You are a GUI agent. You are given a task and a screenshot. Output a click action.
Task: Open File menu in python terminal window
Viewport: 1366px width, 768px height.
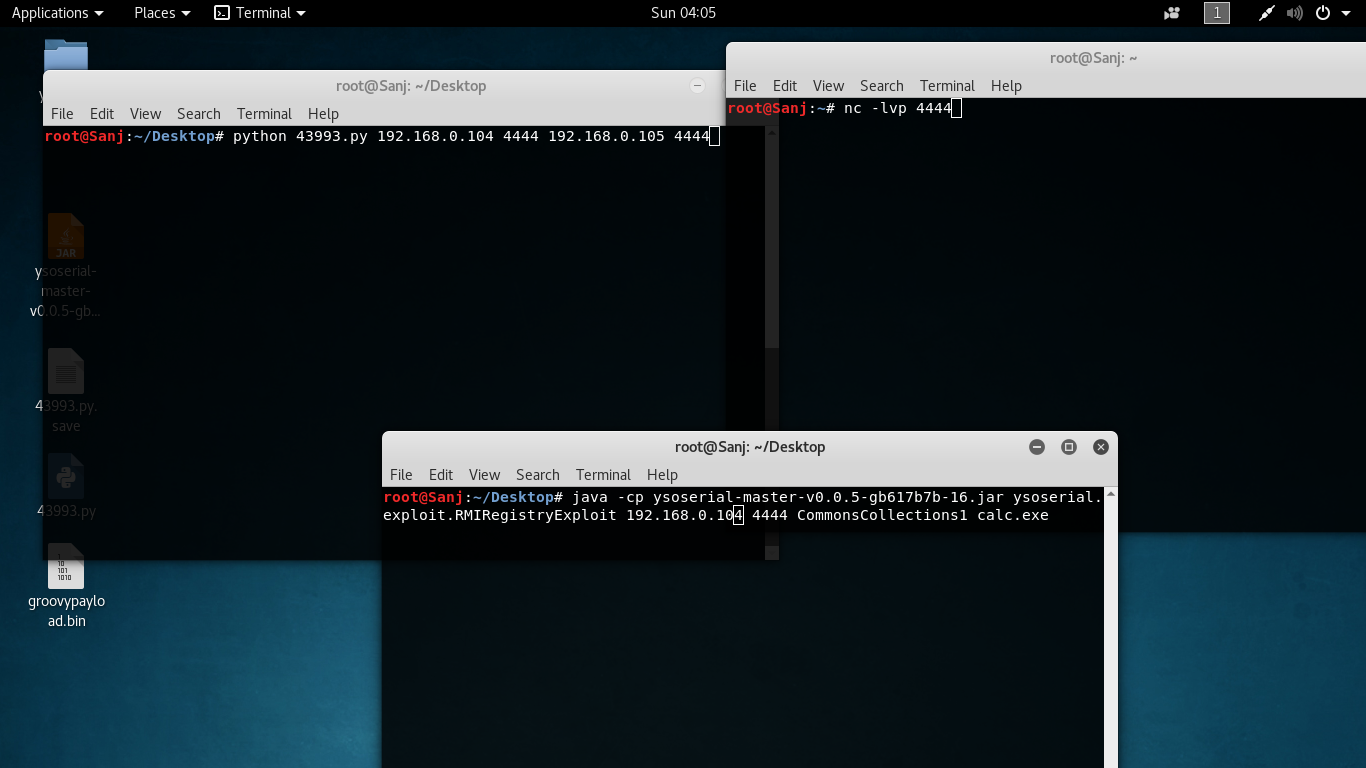coord(62,114)
